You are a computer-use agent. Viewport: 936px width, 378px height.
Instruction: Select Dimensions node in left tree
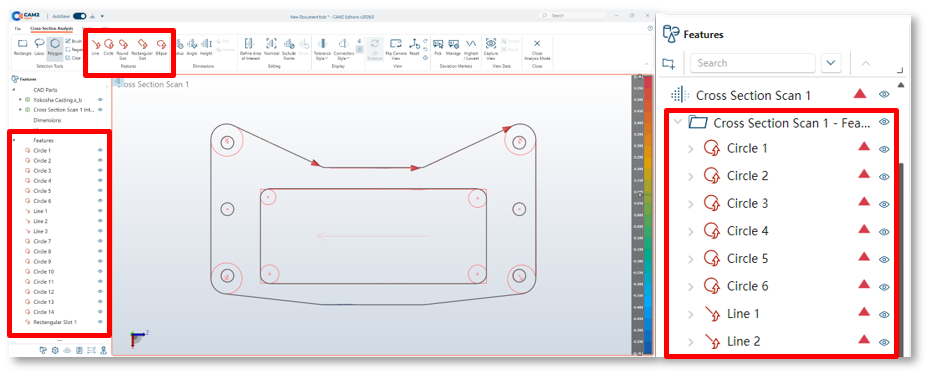coord(47,120)
